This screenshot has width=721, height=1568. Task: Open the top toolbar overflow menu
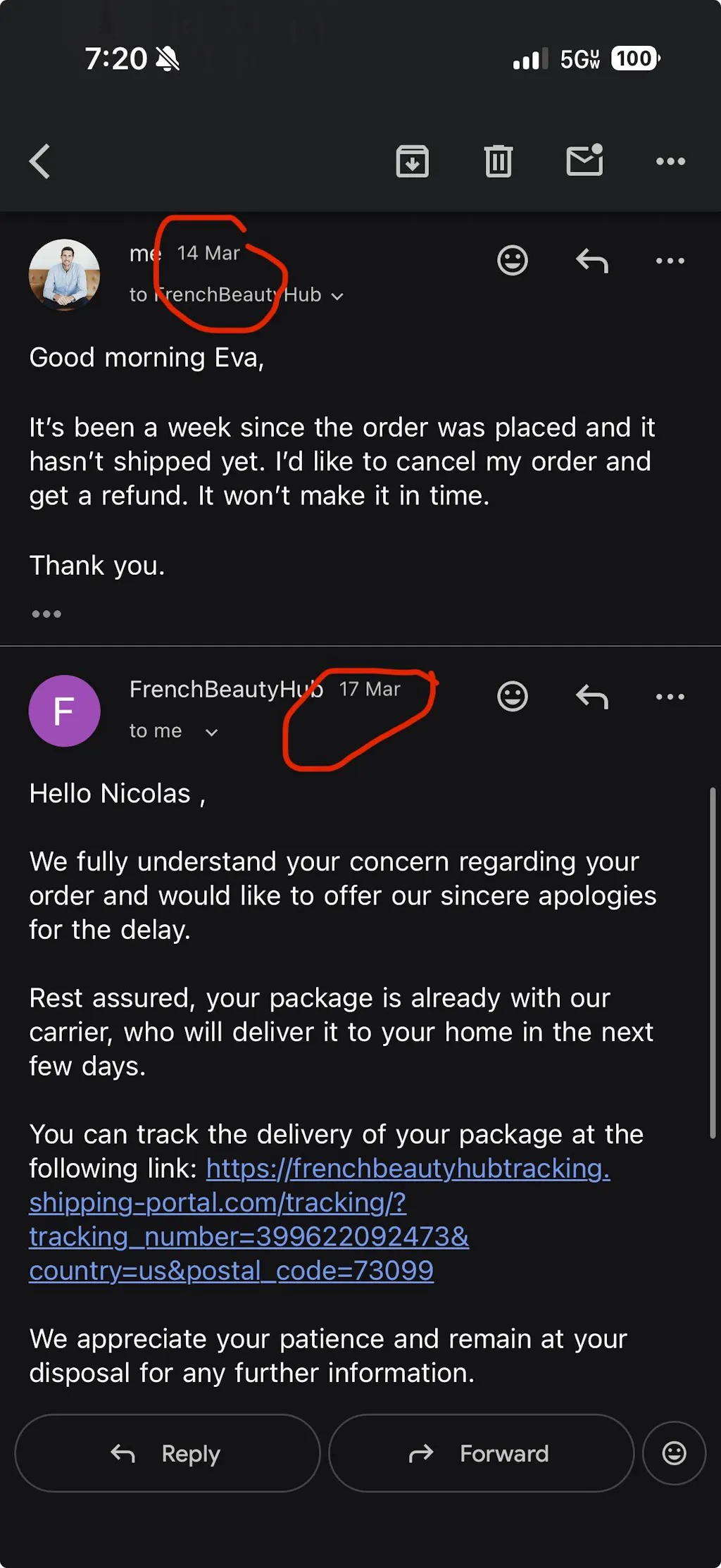[670, 161]
